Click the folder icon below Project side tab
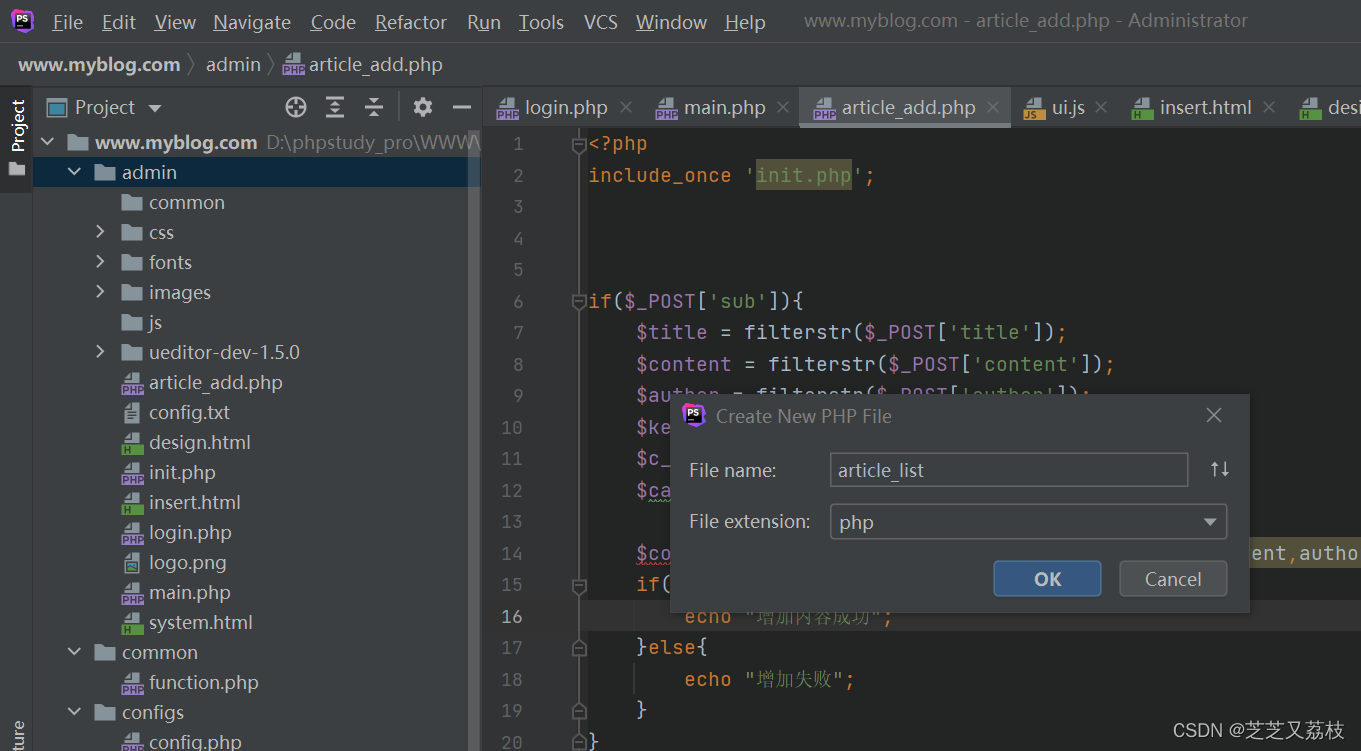The image size is (1361, 751). pos(16,169)
